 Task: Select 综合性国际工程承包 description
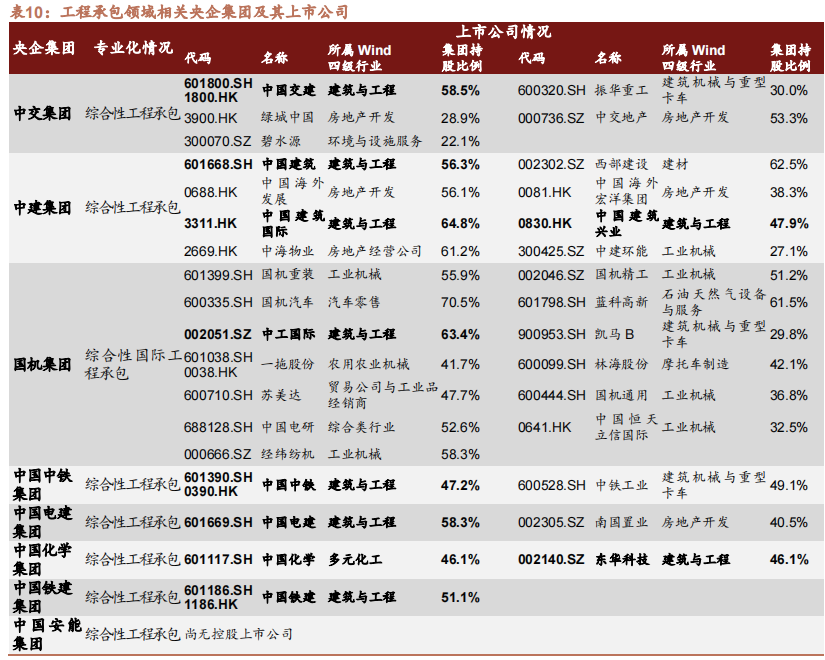click(133, 364)
